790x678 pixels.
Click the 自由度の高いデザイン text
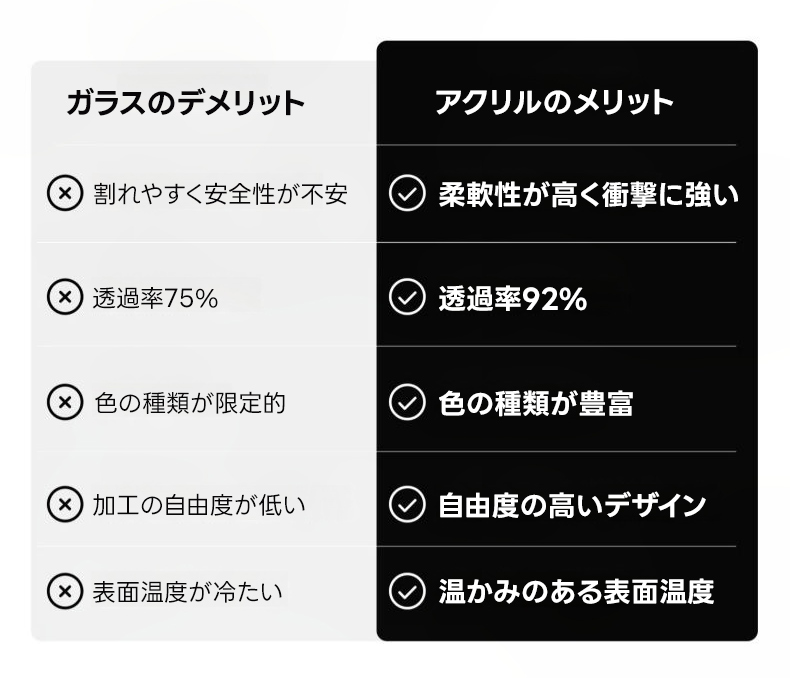tap(572, 505)
